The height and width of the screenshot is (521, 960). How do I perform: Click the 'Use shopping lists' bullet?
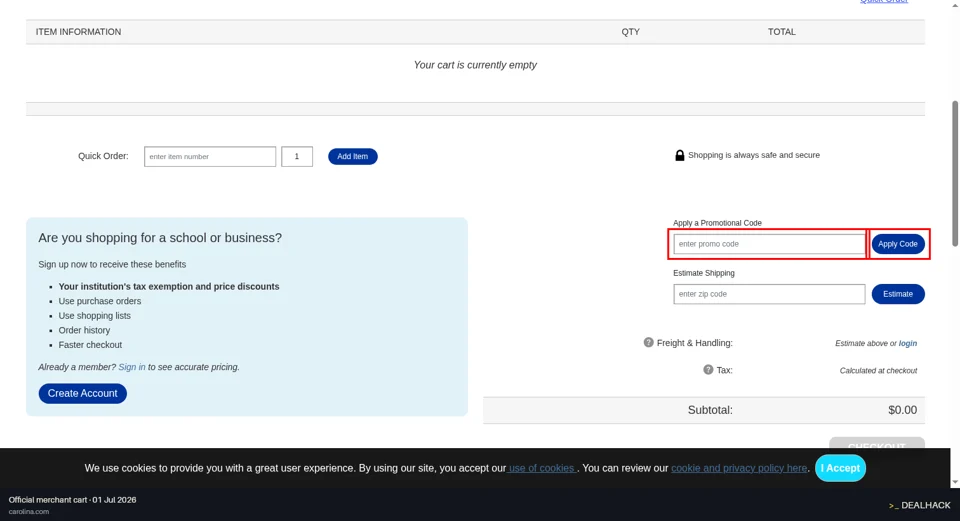pyautogui.click(x=94, y=316)
